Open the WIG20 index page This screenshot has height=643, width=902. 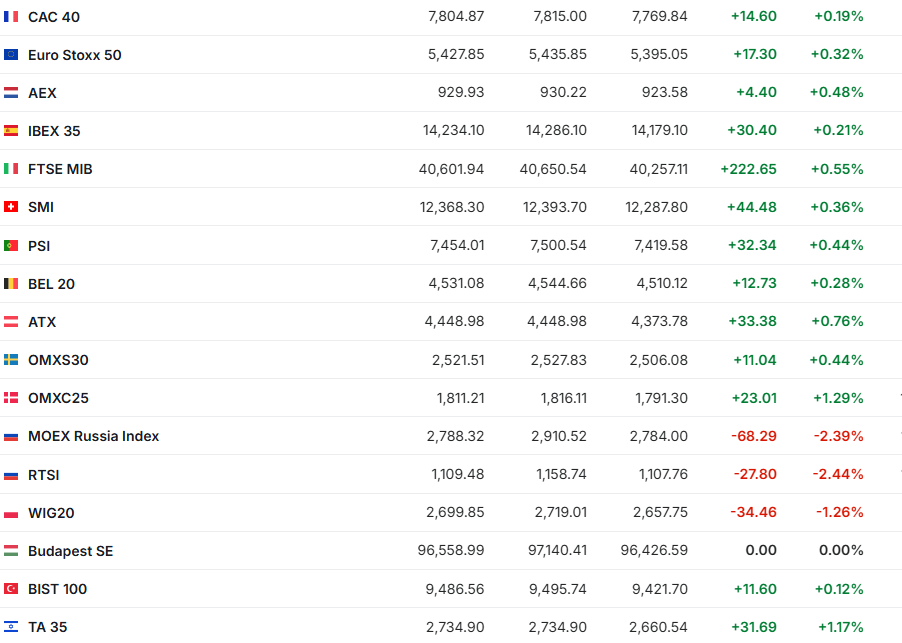click(51, 513)
